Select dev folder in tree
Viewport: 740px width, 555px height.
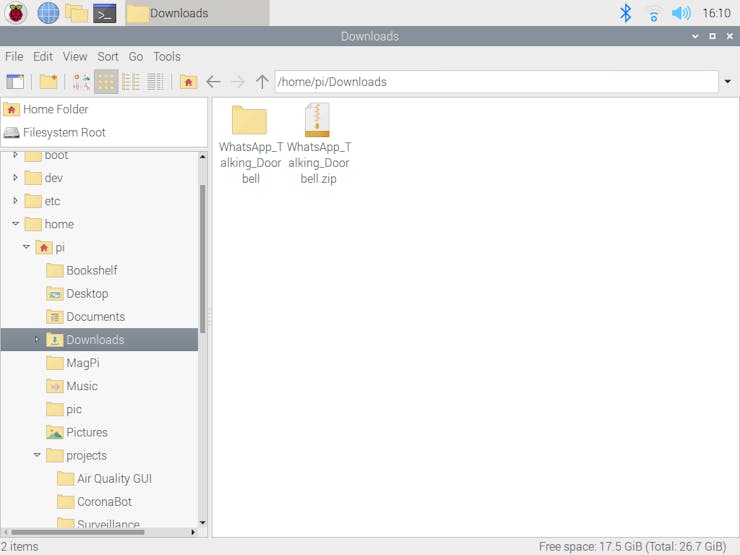pos(99,178)
